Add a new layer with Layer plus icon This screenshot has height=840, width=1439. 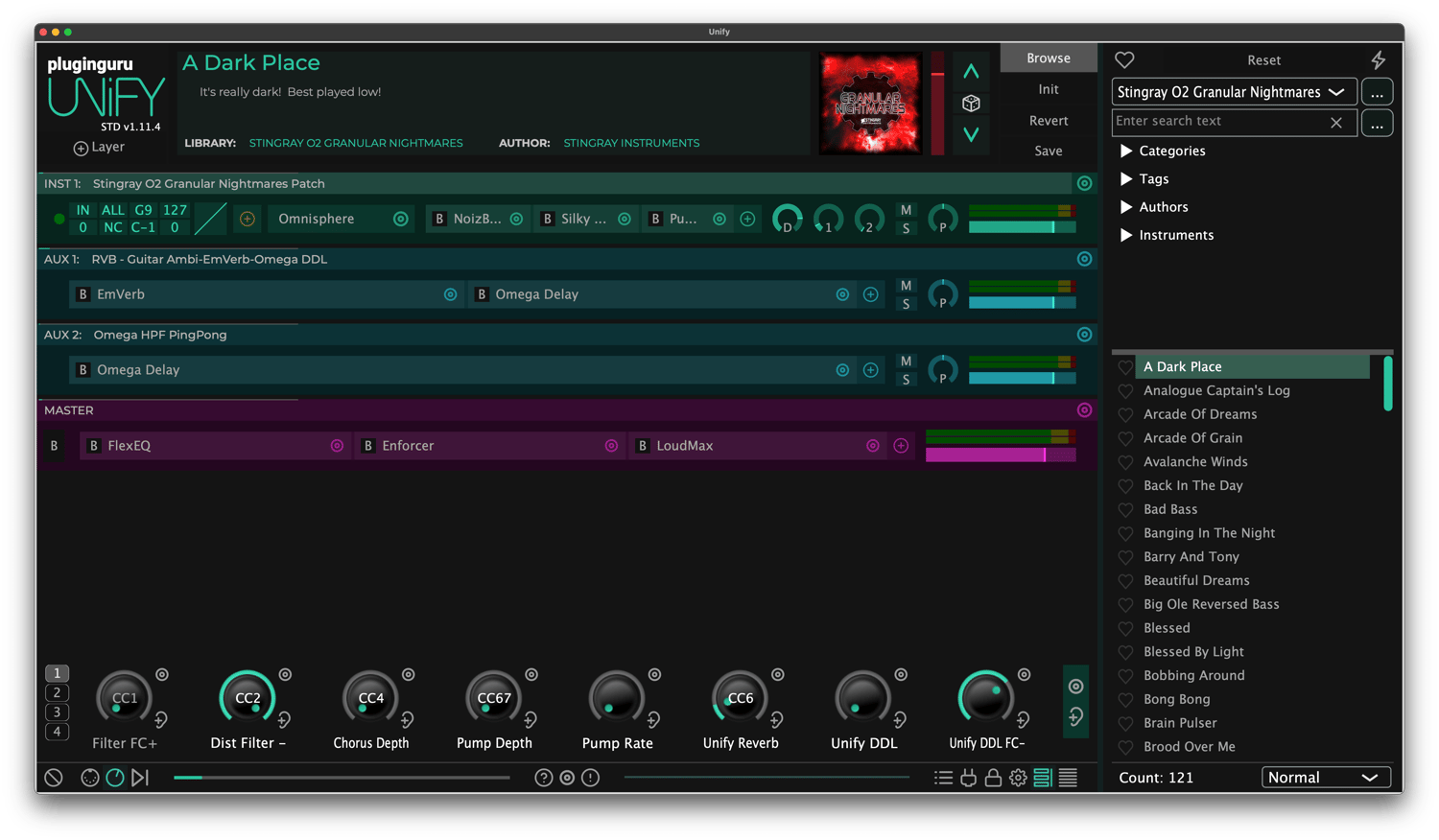[82, 148]
